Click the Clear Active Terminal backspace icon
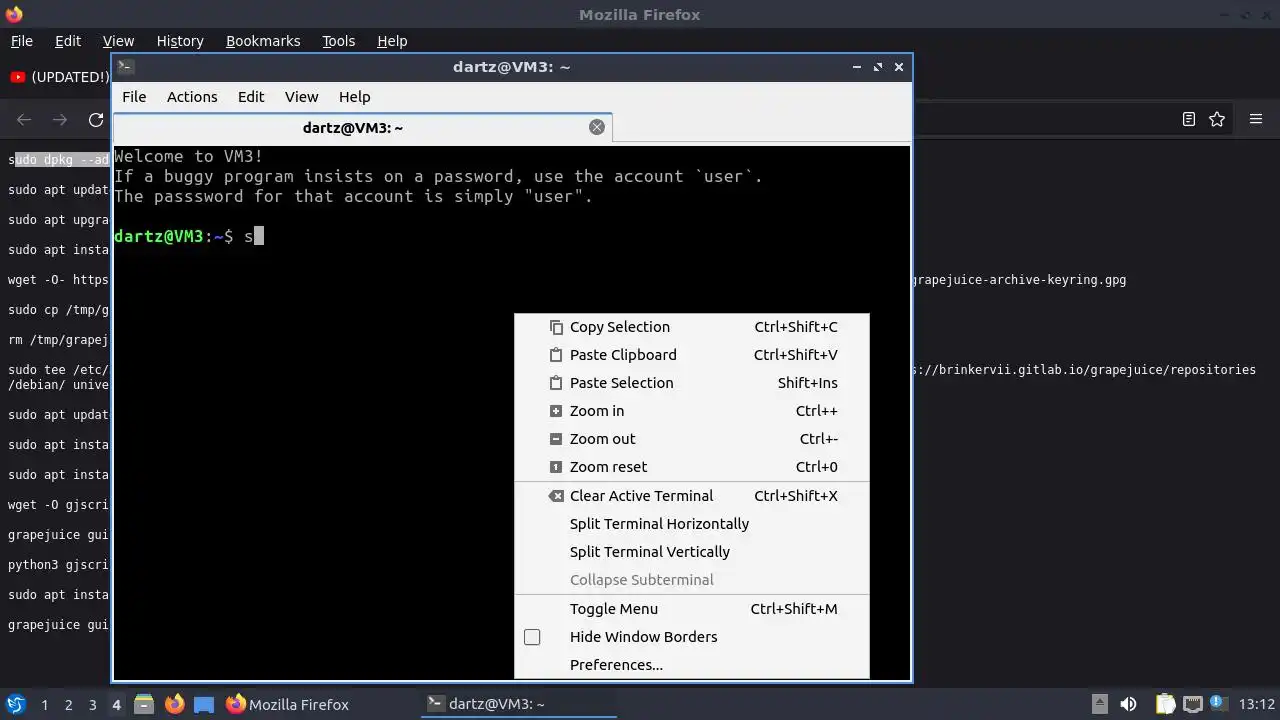 pos(556,496)
